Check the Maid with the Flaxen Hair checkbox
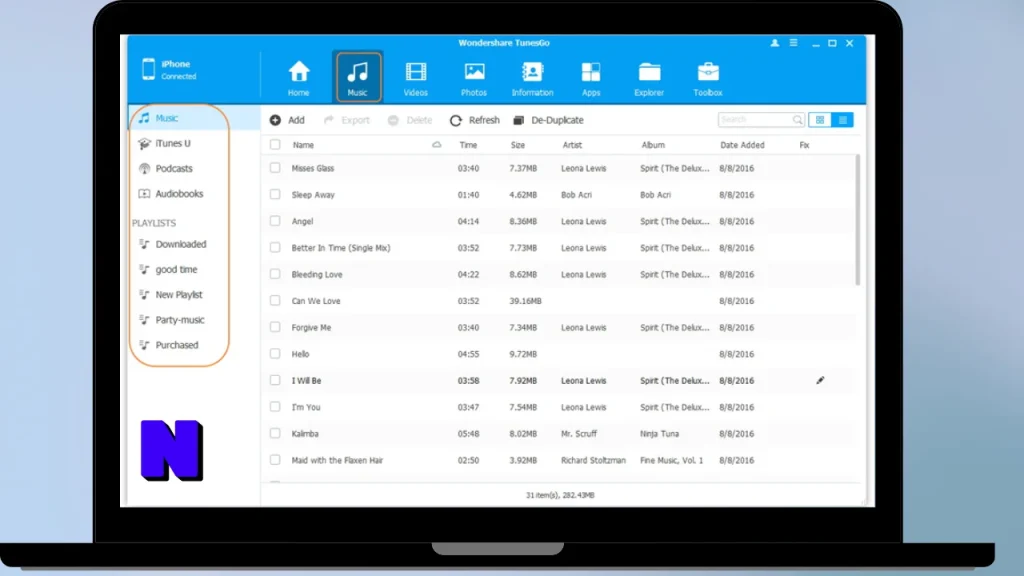This screenshot has width=1024, height=576. click(x=275, y=460)
